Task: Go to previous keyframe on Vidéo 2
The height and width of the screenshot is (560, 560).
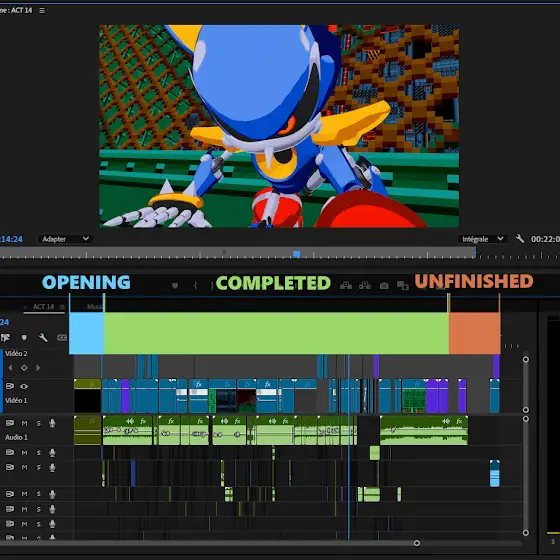Action: [10, 368]
